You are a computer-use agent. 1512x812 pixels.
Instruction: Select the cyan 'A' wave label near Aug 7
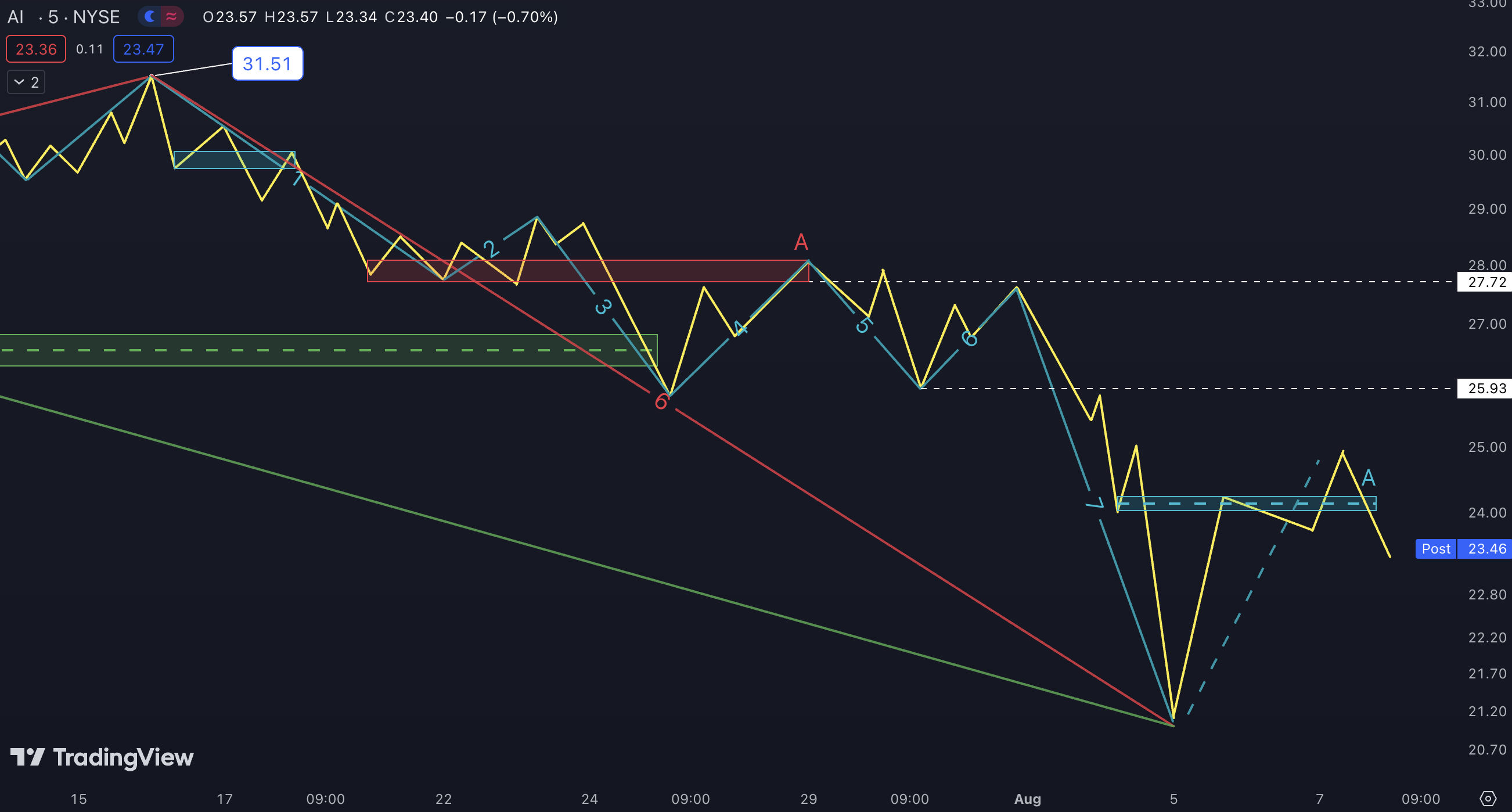(x=1368, y=478)
